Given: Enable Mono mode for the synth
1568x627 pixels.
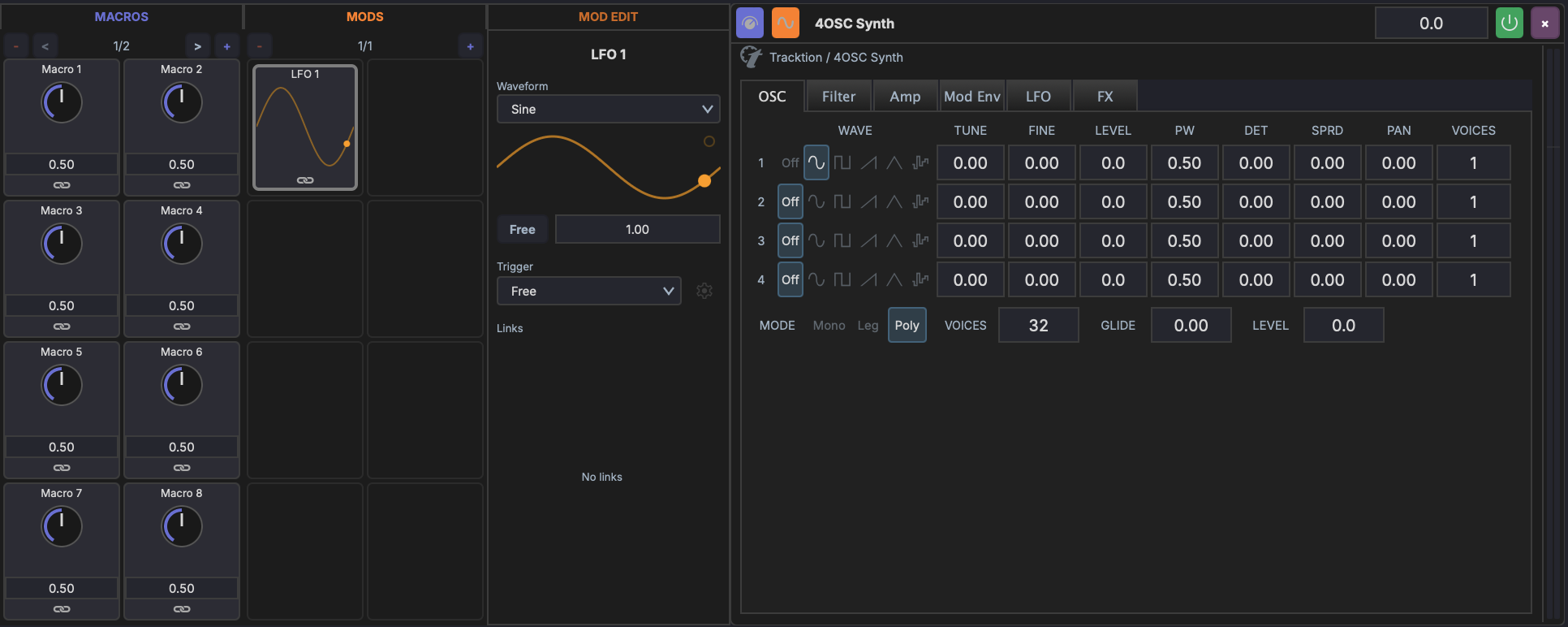Looking at the screenshot, I should point(829,326).
